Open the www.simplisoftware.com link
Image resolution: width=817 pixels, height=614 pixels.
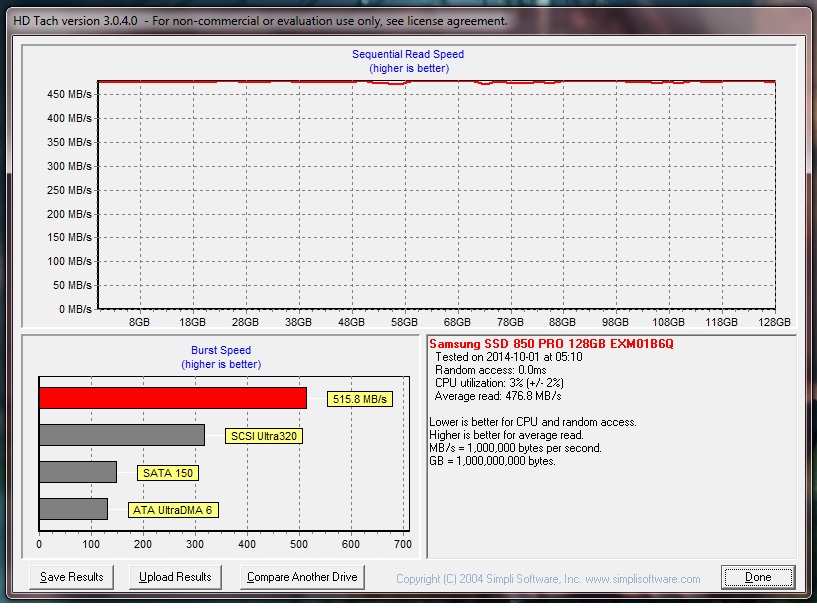pyautogui.click(x=642, y=579)
